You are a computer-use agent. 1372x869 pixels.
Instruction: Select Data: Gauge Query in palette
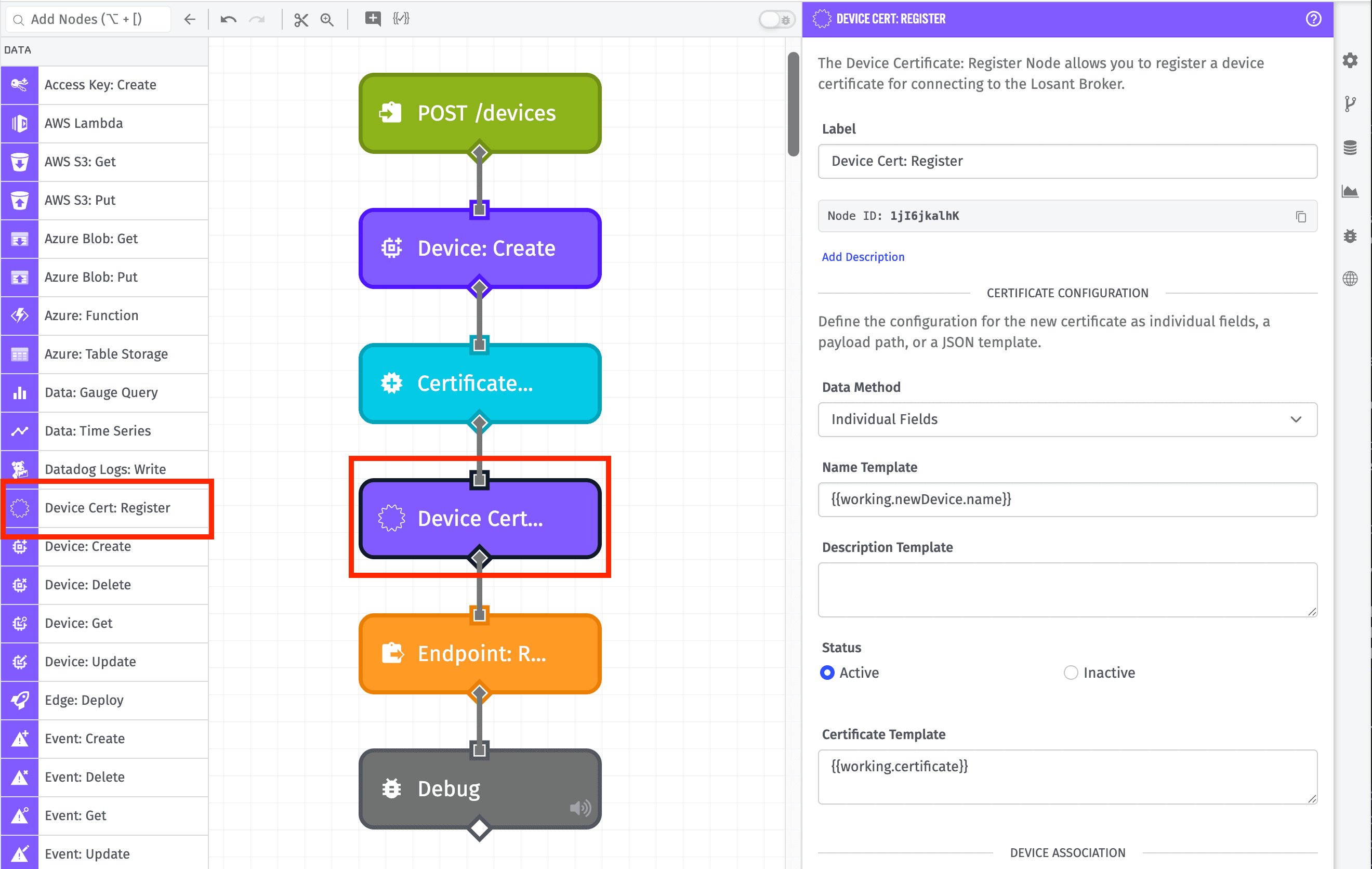coord(104,392)
